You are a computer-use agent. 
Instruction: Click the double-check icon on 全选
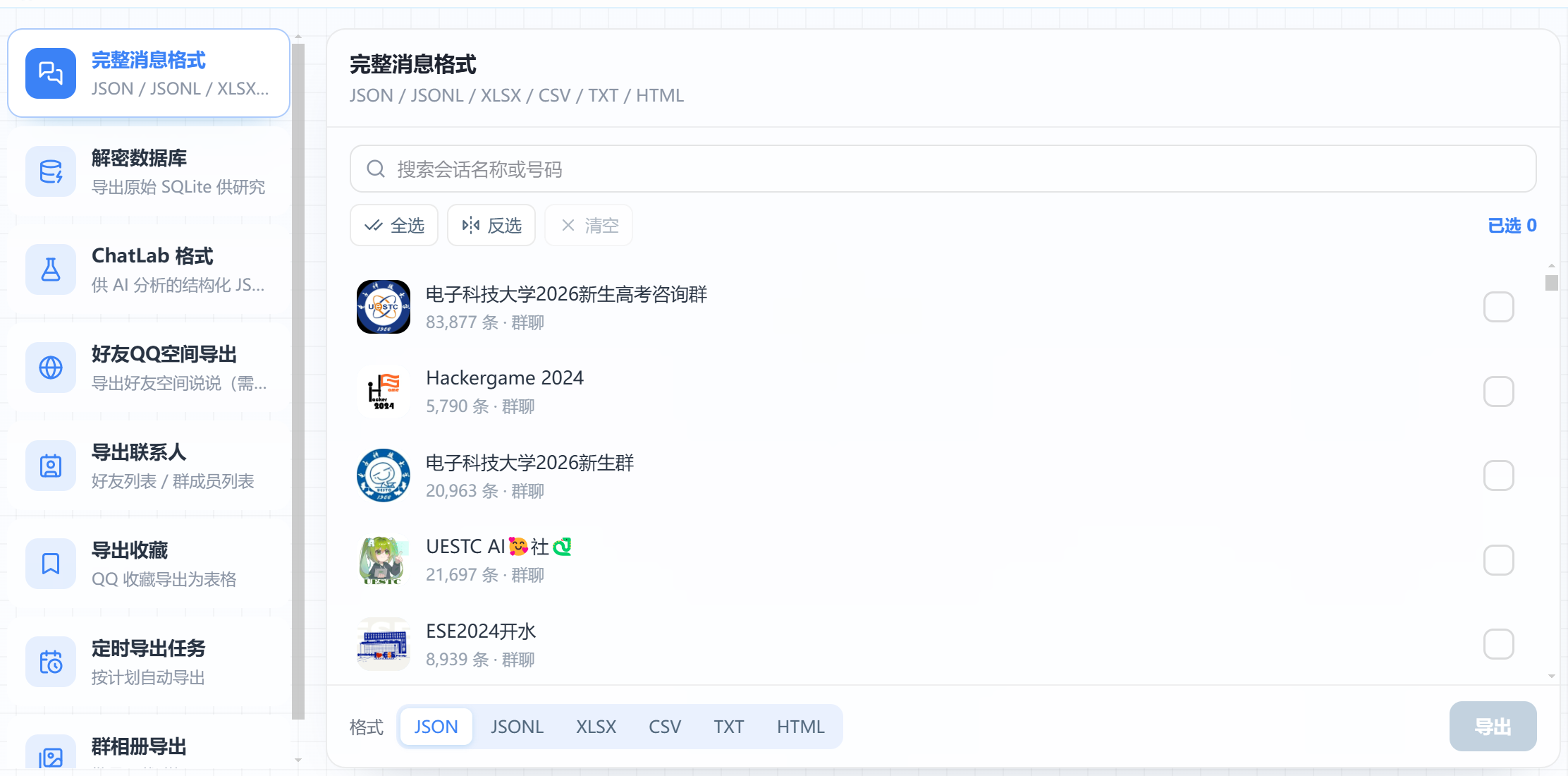[374, 226]
